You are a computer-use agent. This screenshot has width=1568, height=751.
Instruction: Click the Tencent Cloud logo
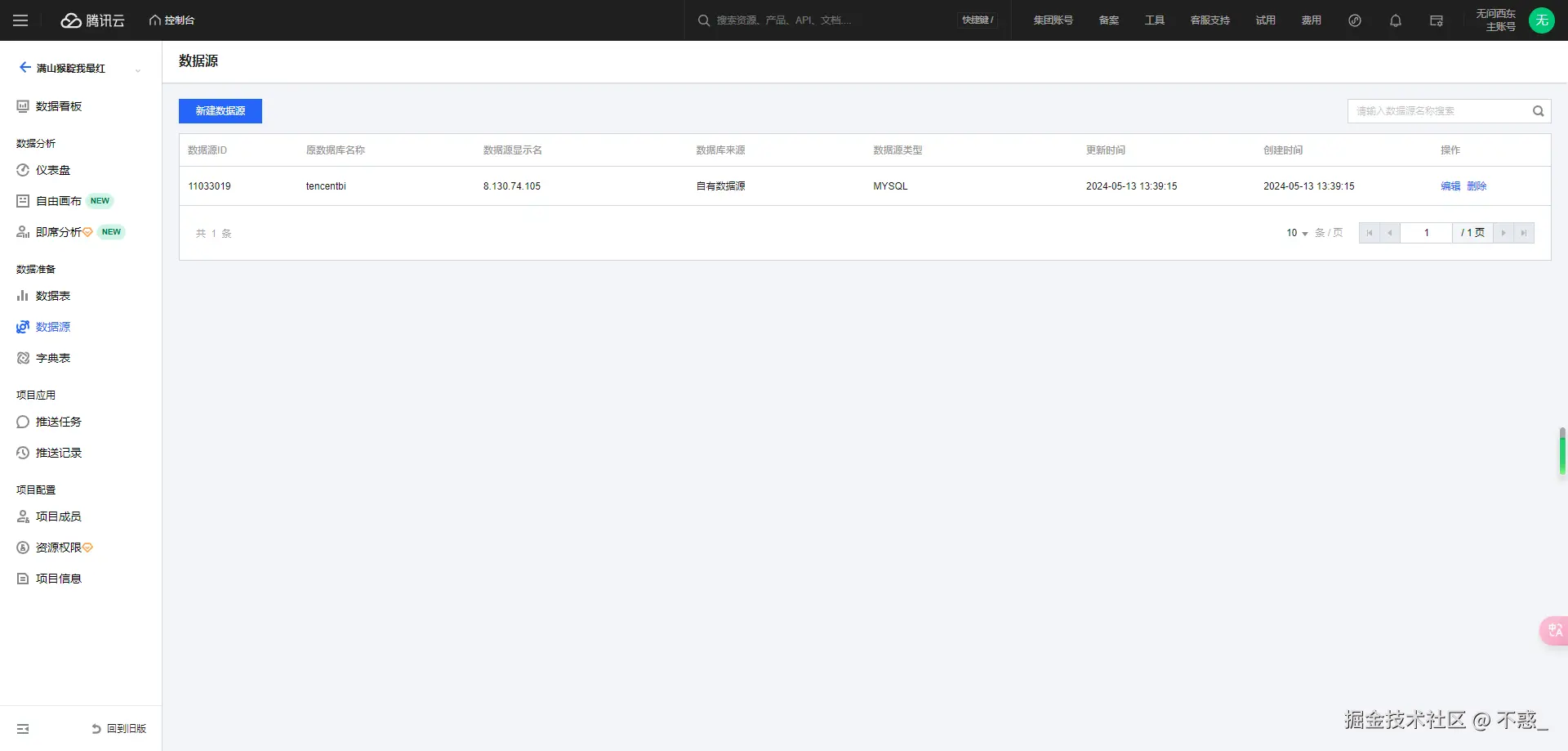click(92, 20)
